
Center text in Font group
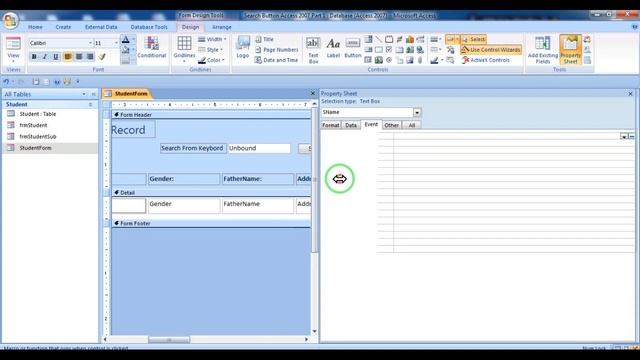[x=79, y=57]
